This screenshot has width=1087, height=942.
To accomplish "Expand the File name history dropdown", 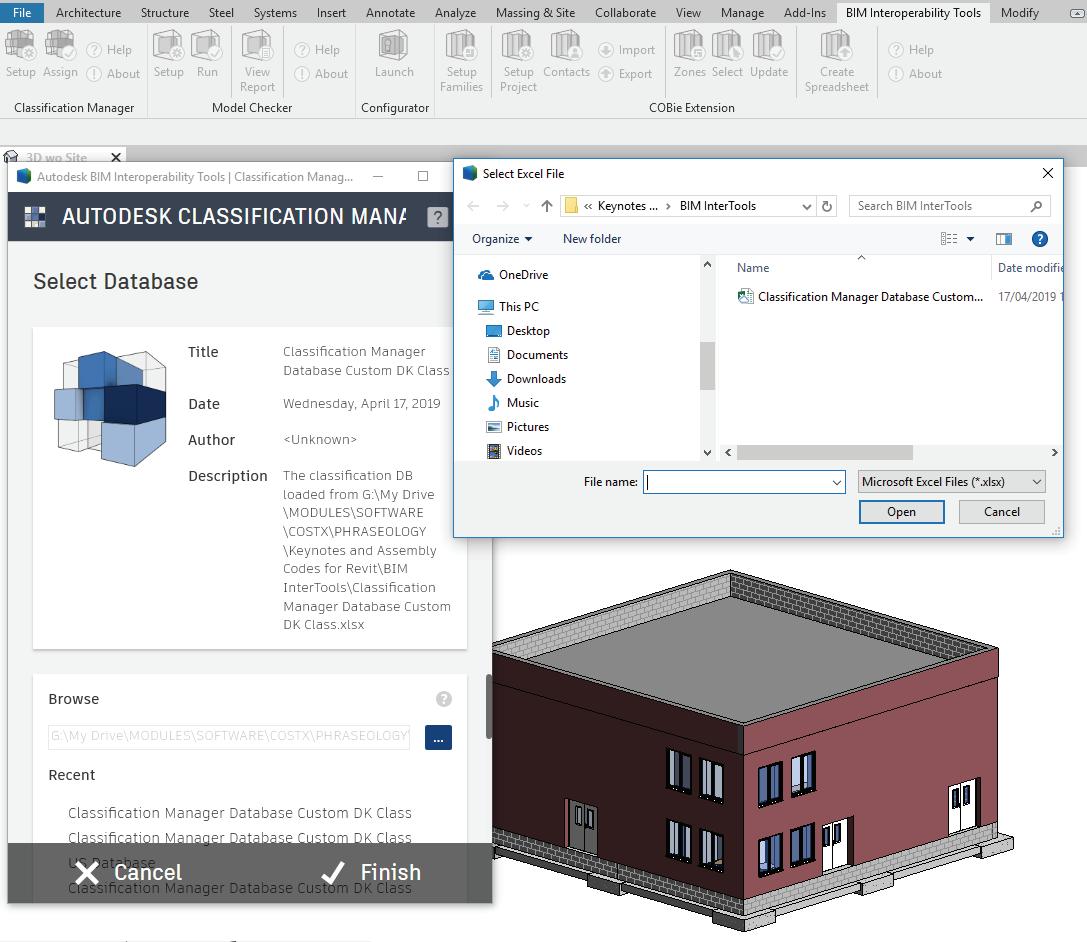I will pyautogui.click(x=837, y=482).
